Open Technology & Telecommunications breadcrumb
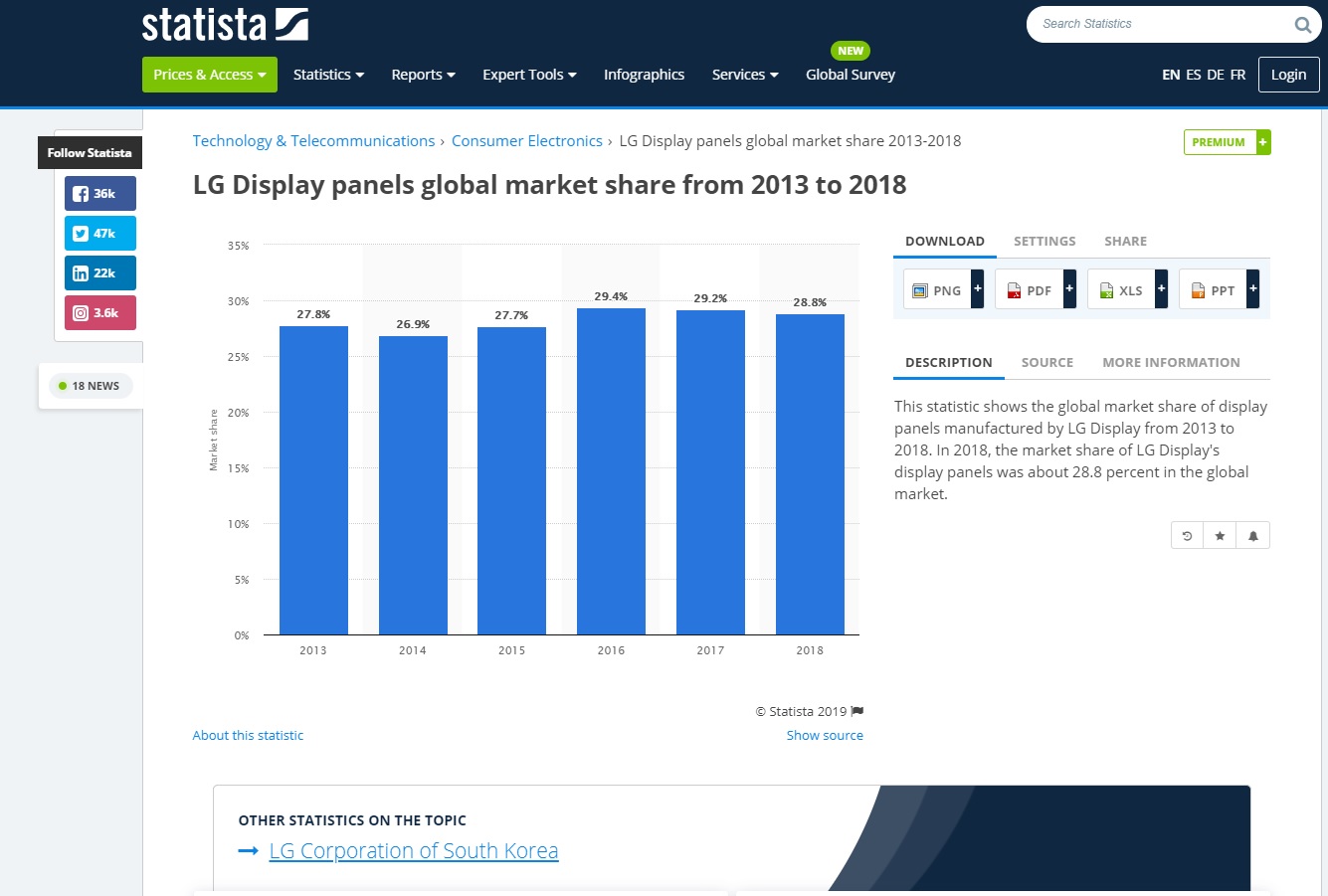 pyautogui.click(x=313, y=141)
